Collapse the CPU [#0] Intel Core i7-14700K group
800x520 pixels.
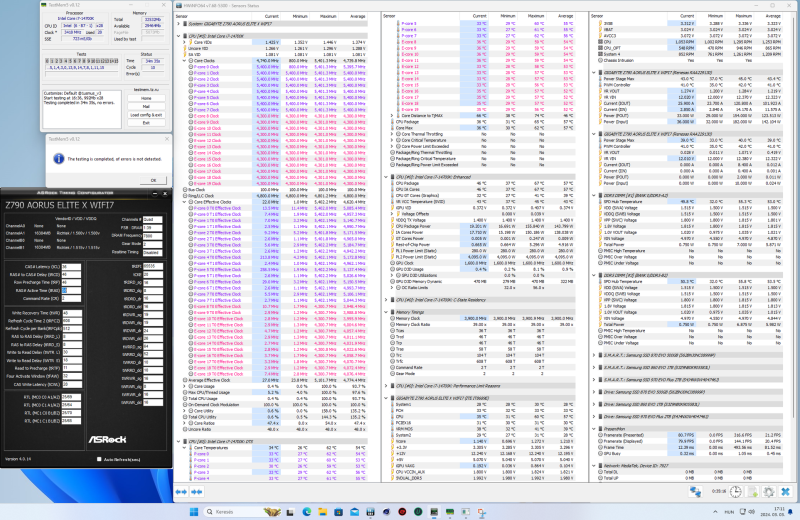[x=179, y=36]
